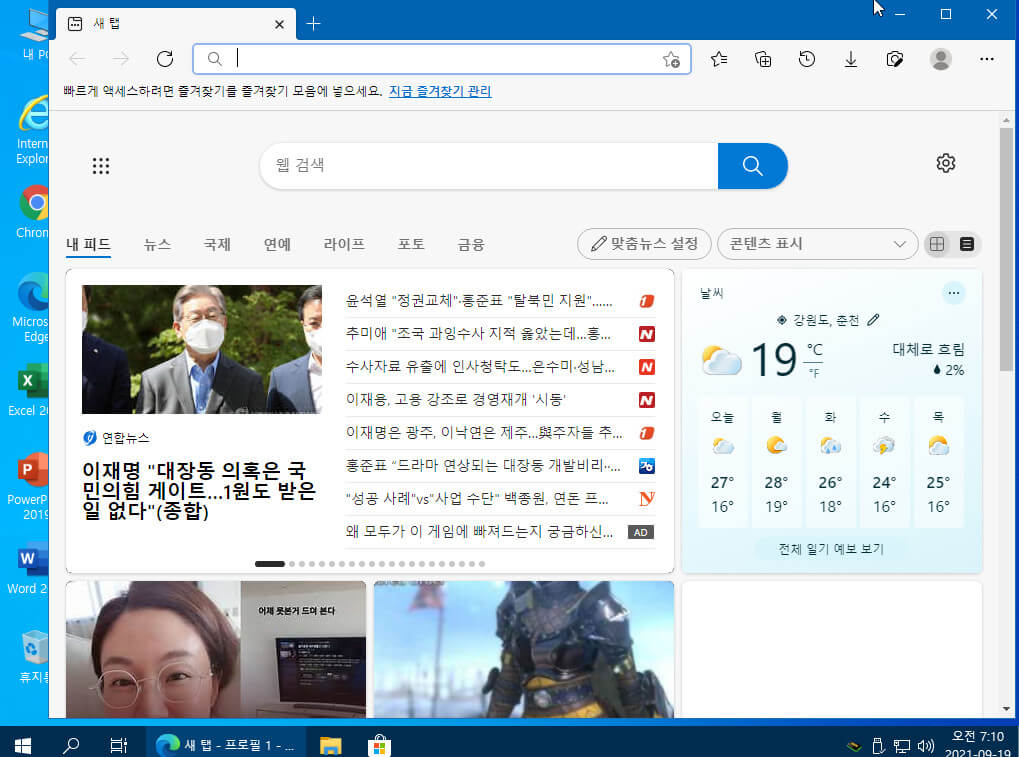Screen dimensions: 1019x757
Task: Open taskbar search magnifier
Action: click(x=70, y=745)
